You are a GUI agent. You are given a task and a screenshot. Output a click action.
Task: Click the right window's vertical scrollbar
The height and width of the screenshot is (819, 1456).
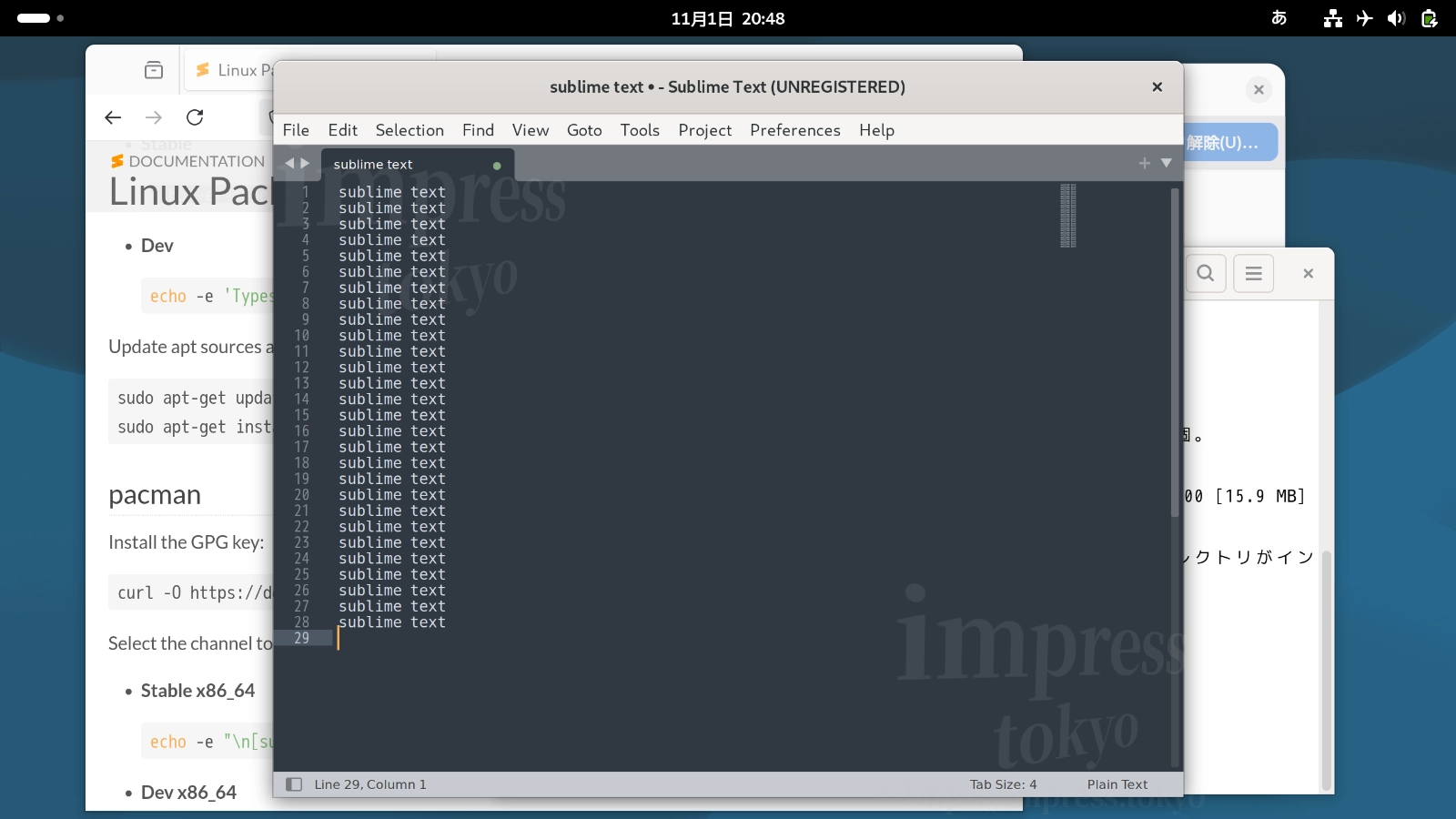click(1327, 671)
